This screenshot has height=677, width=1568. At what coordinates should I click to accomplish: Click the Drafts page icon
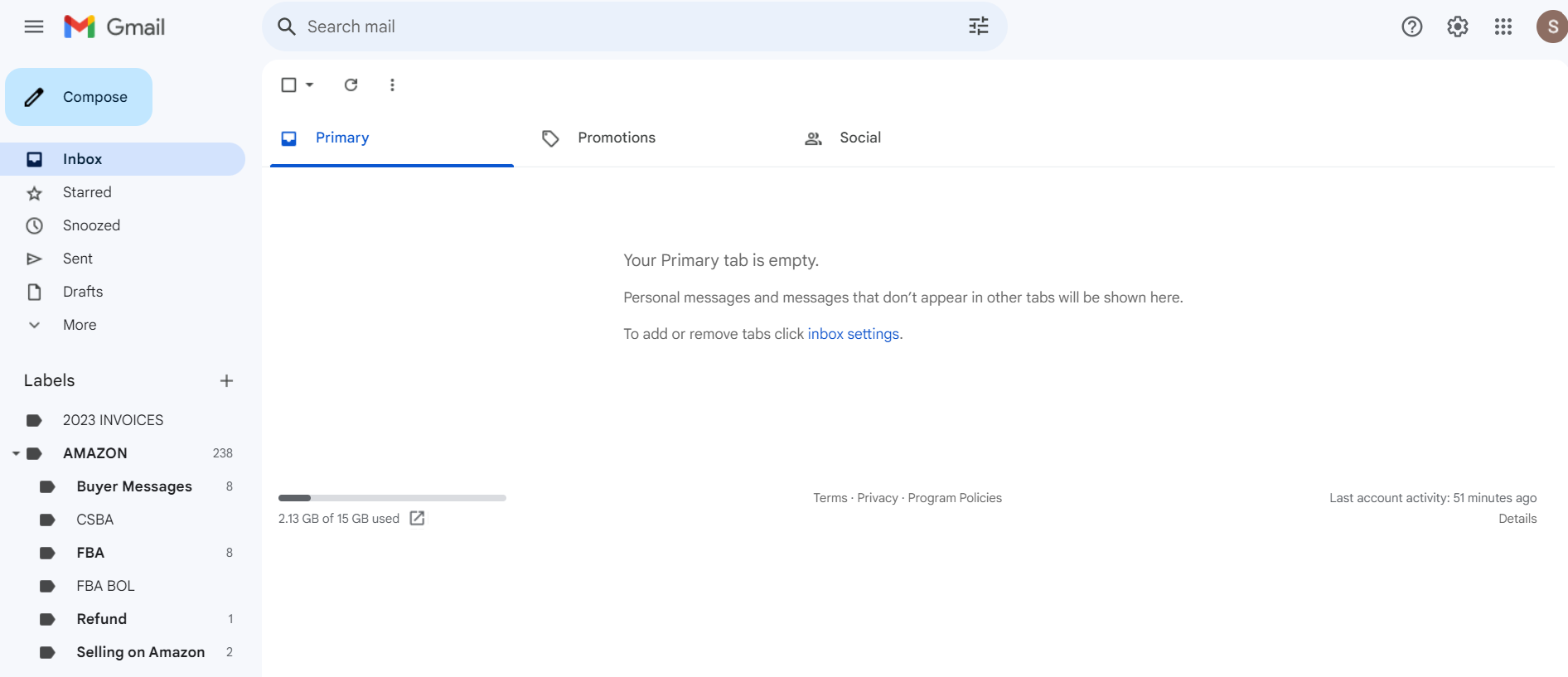point(34,292)
